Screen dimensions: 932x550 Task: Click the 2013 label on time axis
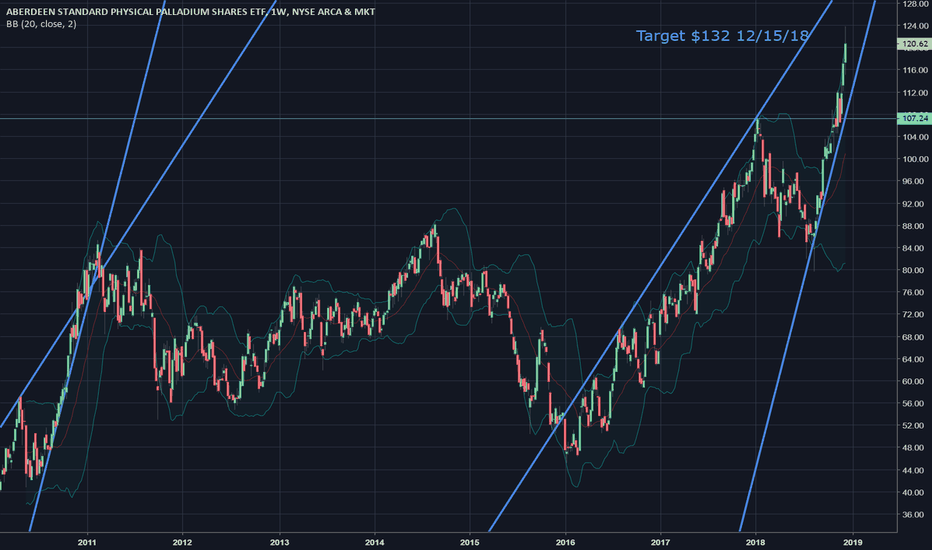click(279, 542)
